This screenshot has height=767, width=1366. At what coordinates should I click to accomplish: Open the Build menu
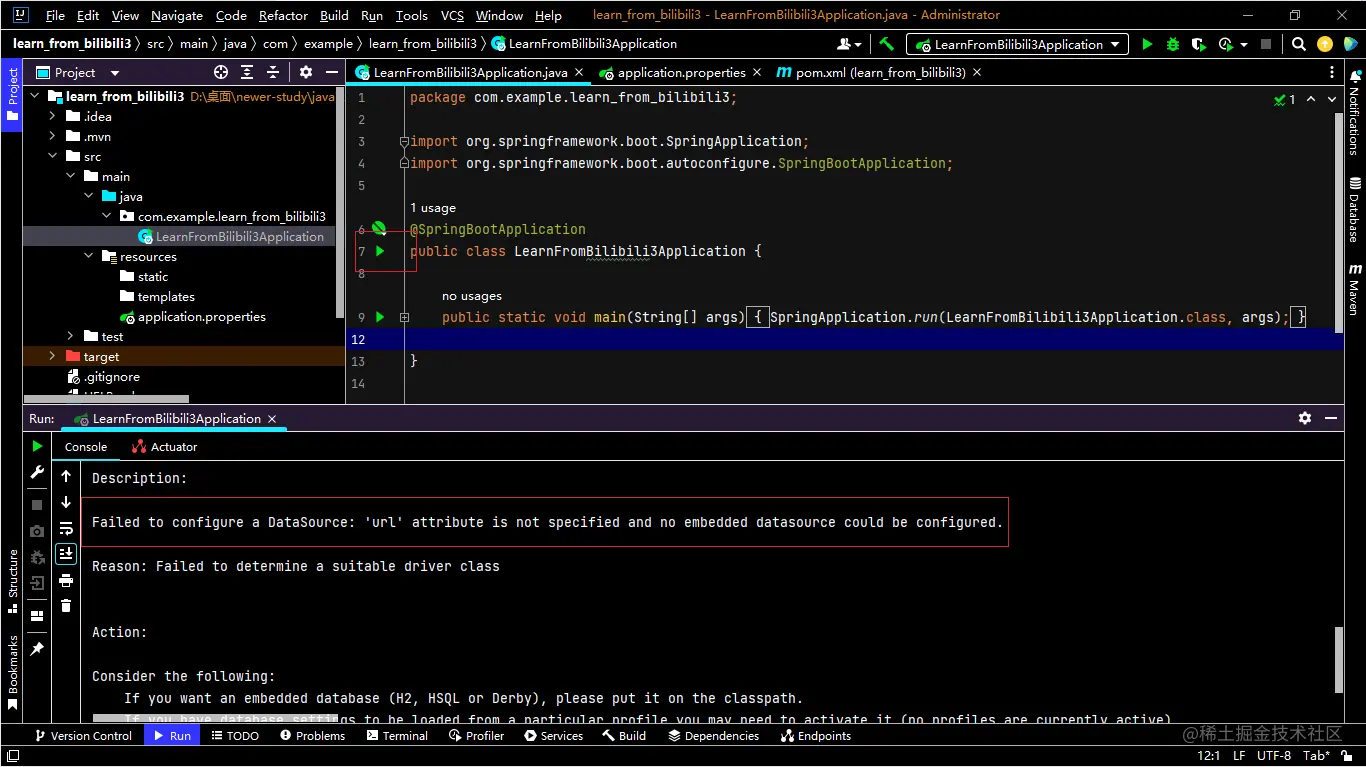[334, 15]
